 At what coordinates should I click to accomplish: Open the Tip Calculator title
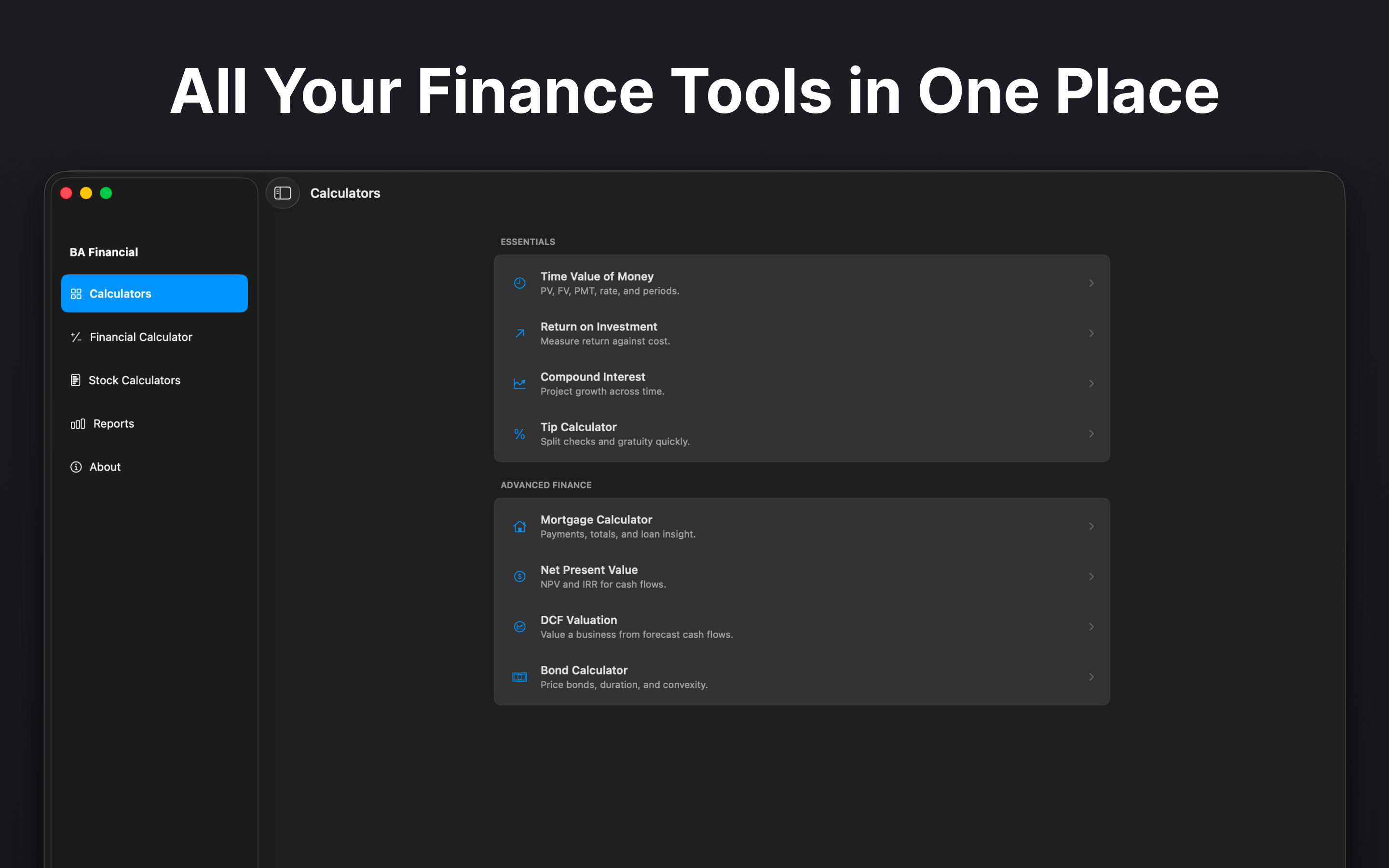579,427
